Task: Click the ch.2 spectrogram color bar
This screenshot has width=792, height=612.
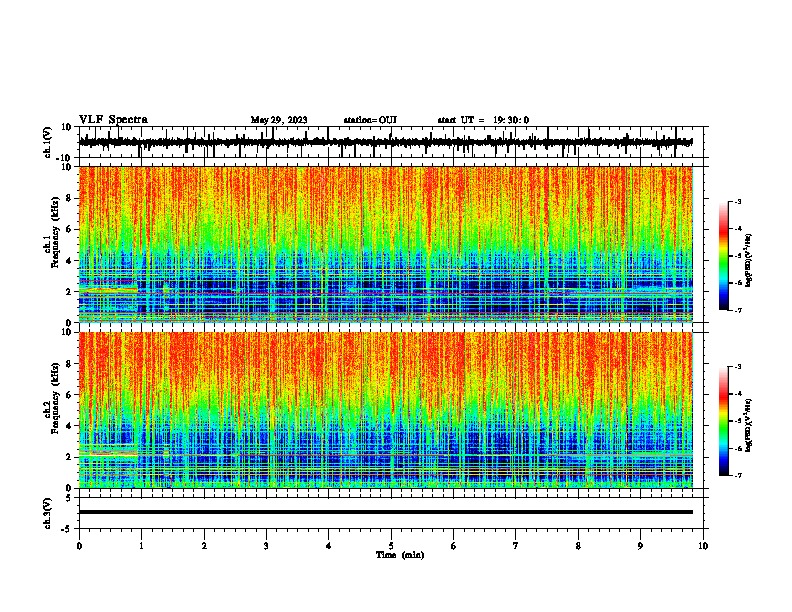Action: [x=724, y=421]
